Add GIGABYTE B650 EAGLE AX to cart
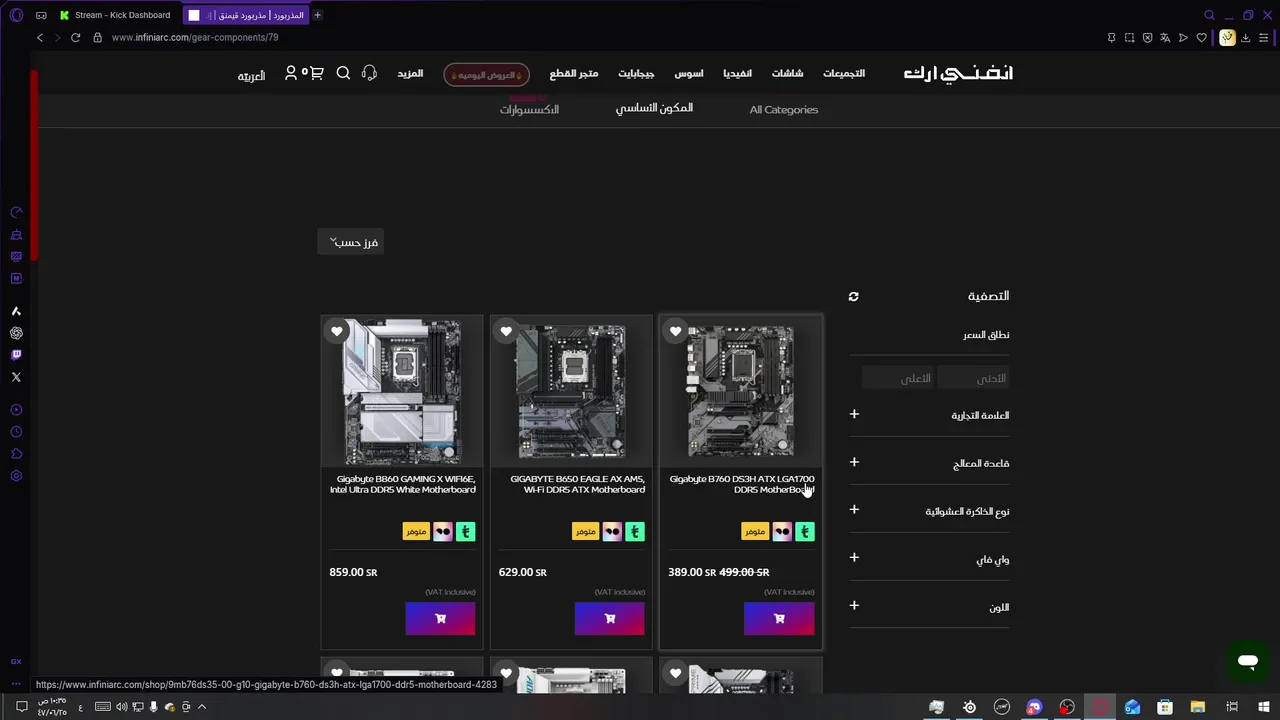Screen dimensions: 1280x720 610,619
